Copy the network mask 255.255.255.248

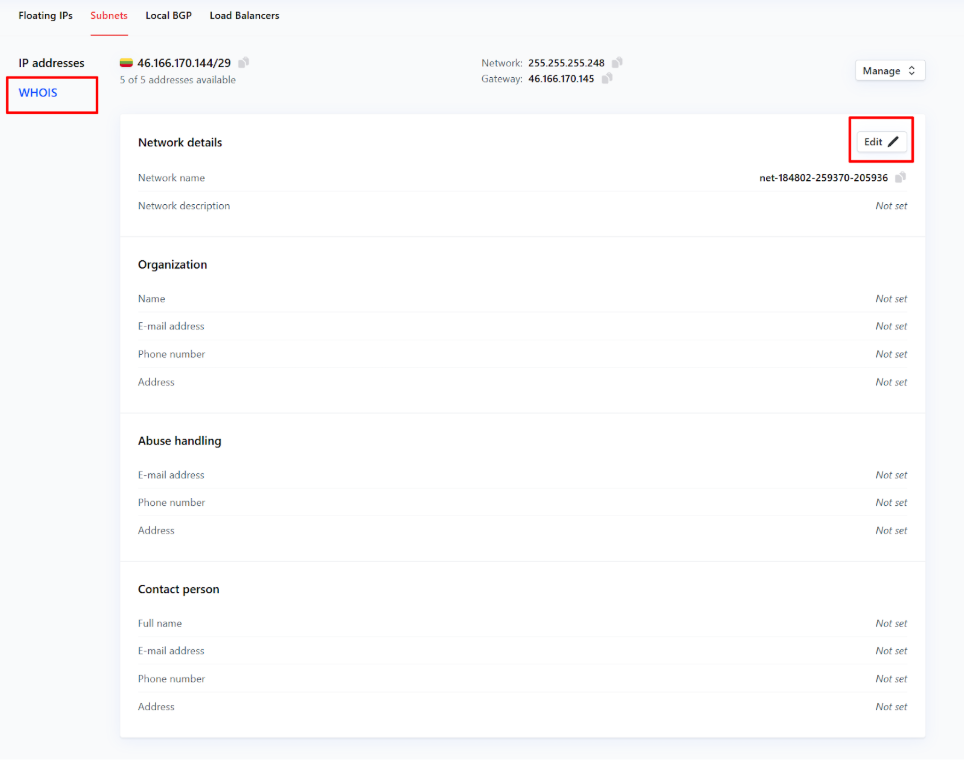tap(617, 63)
